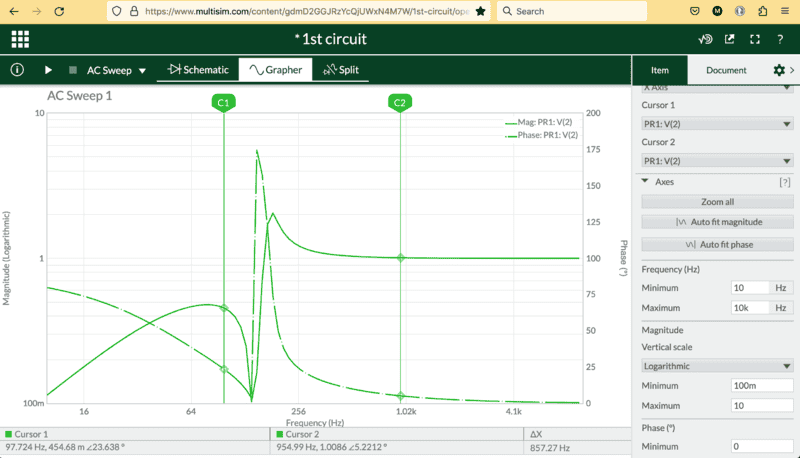800x458 pixels.
Task: Click Auto fit magnitude button
Action: pos(717,222)
